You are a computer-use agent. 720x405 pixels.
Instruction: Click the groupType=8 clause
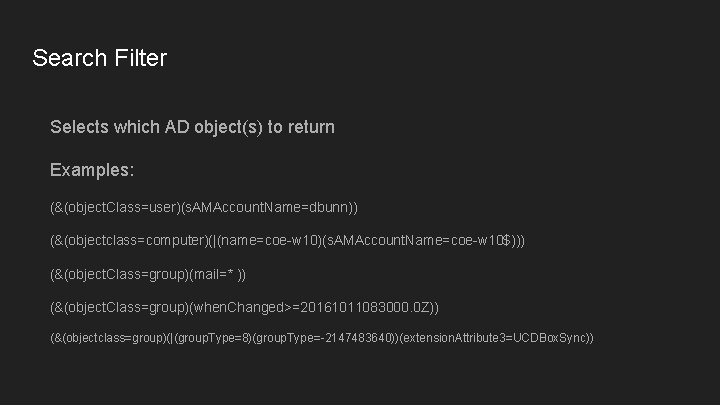pyautogui.click(x=214, y=338)
